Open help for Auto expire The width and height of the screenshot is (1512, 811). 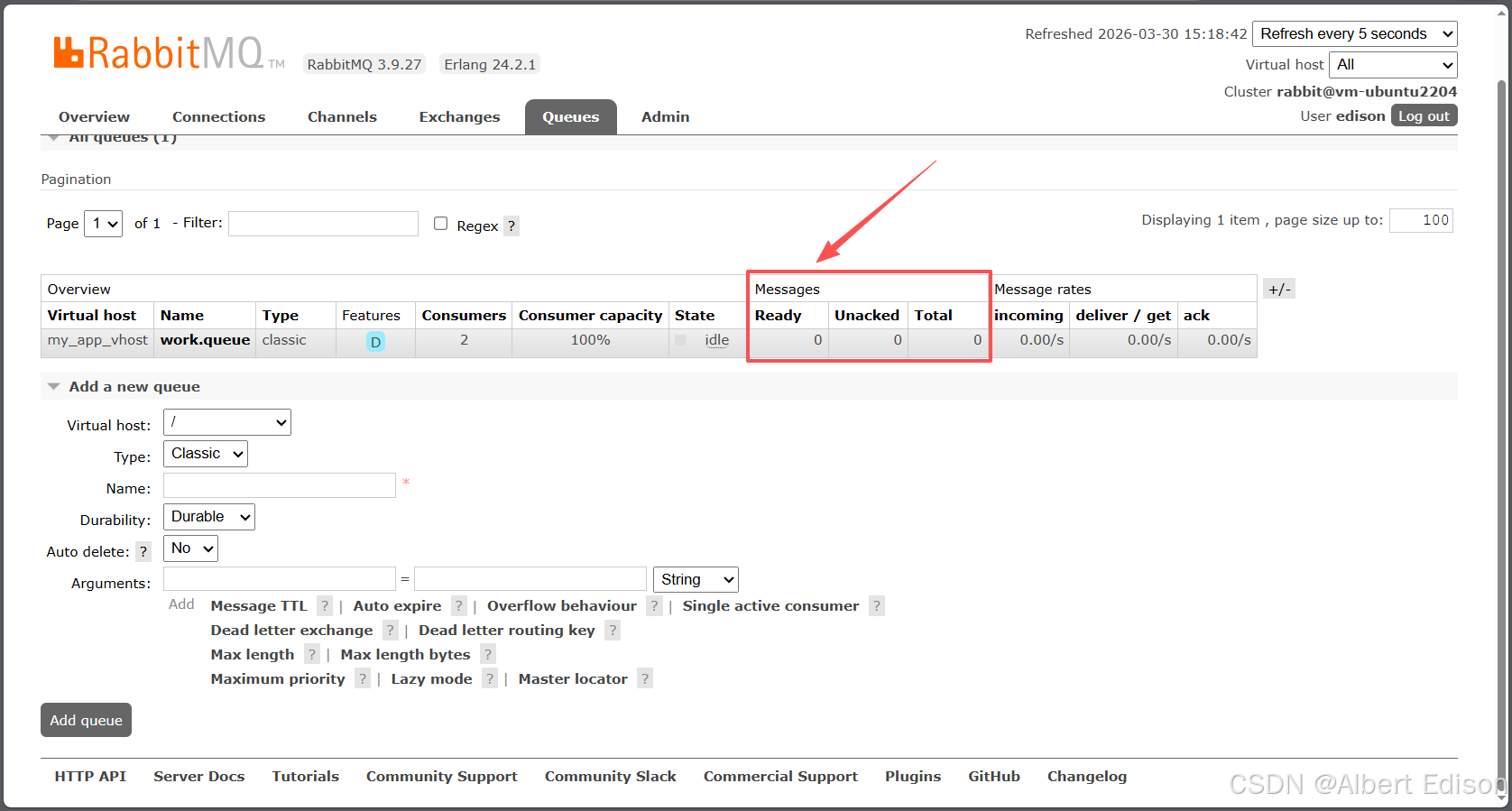[x=458, y=606]
